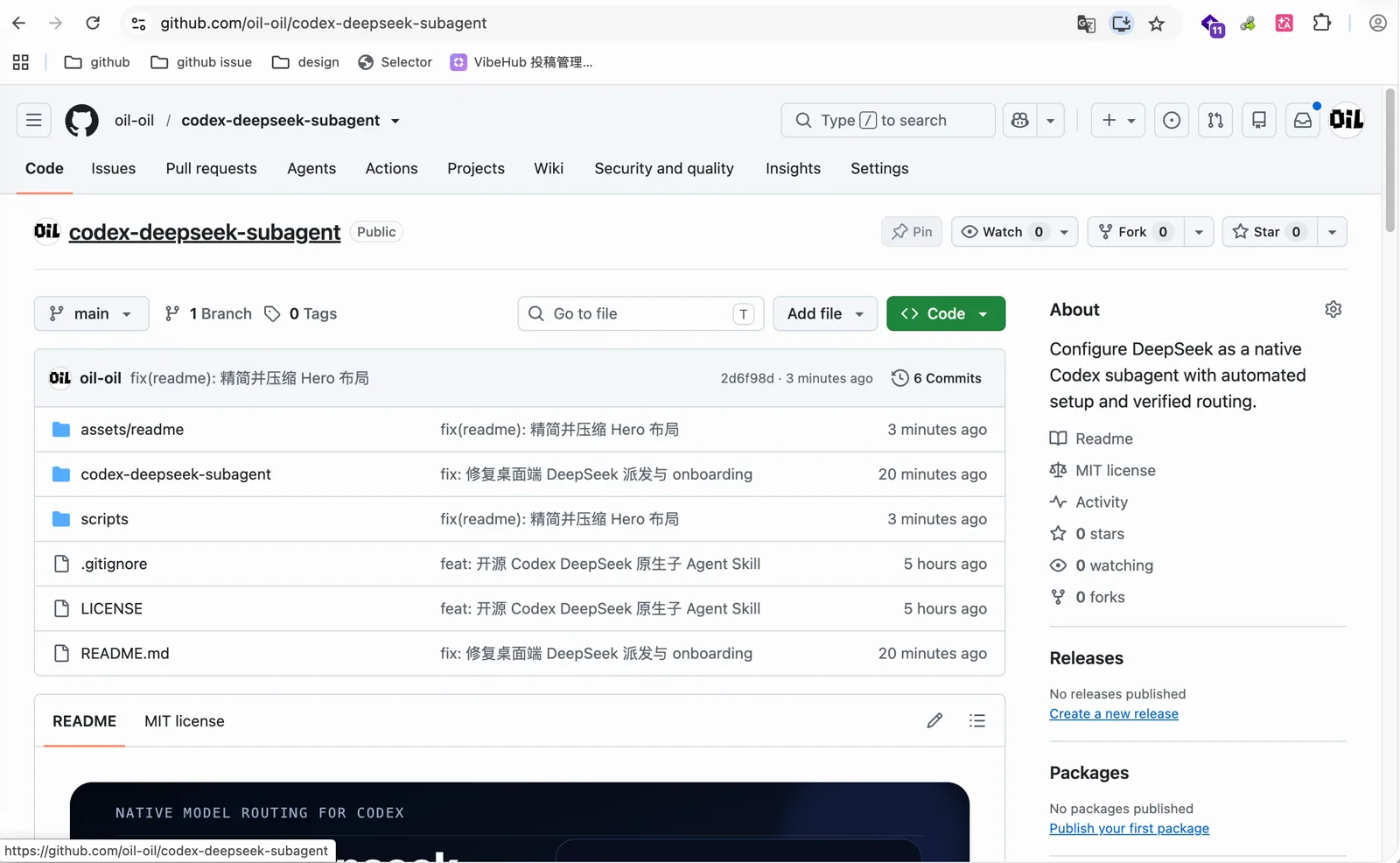Open the Issues circle icon in header
1400x863 pixels.
click(1172, 120)
